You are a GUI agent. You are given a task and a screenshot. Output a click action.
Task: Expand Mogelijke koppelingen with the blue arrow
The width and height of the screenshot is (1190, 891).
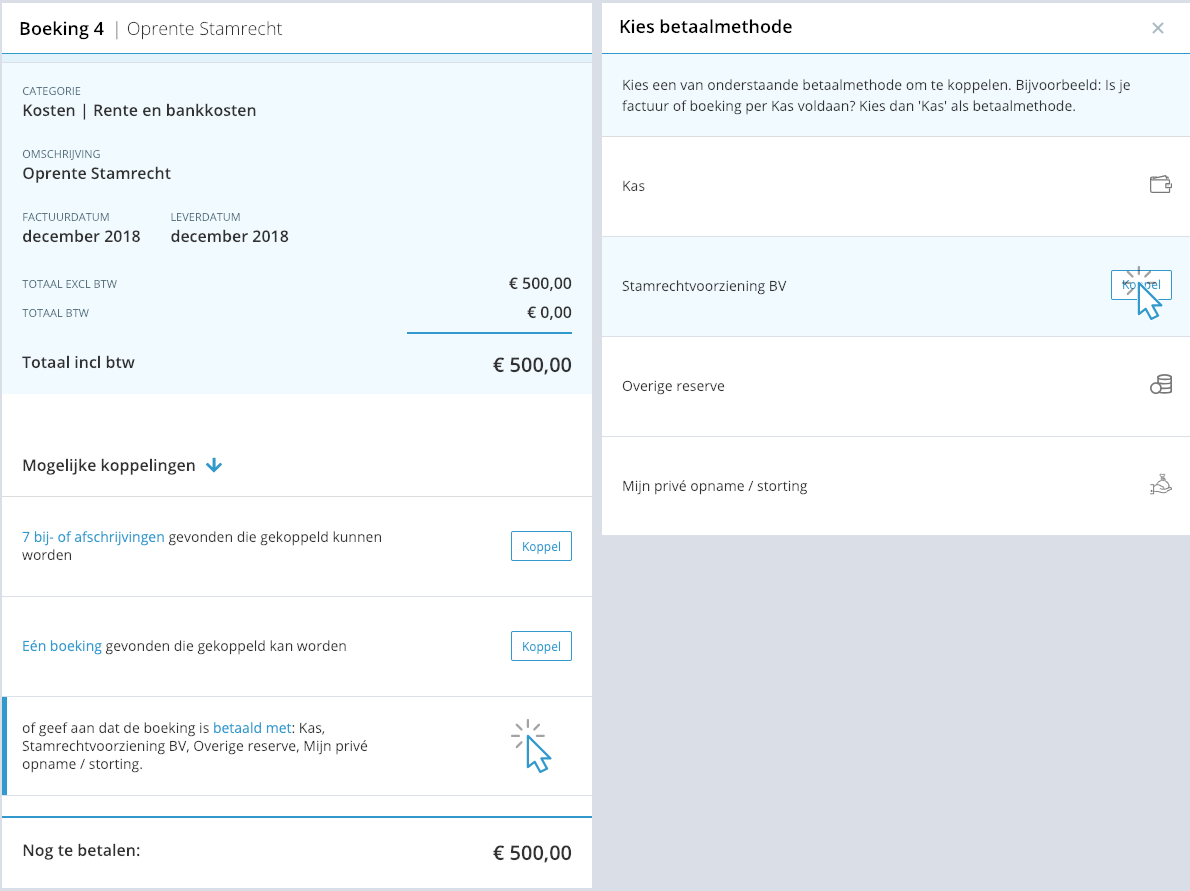[x=214, y=465]
